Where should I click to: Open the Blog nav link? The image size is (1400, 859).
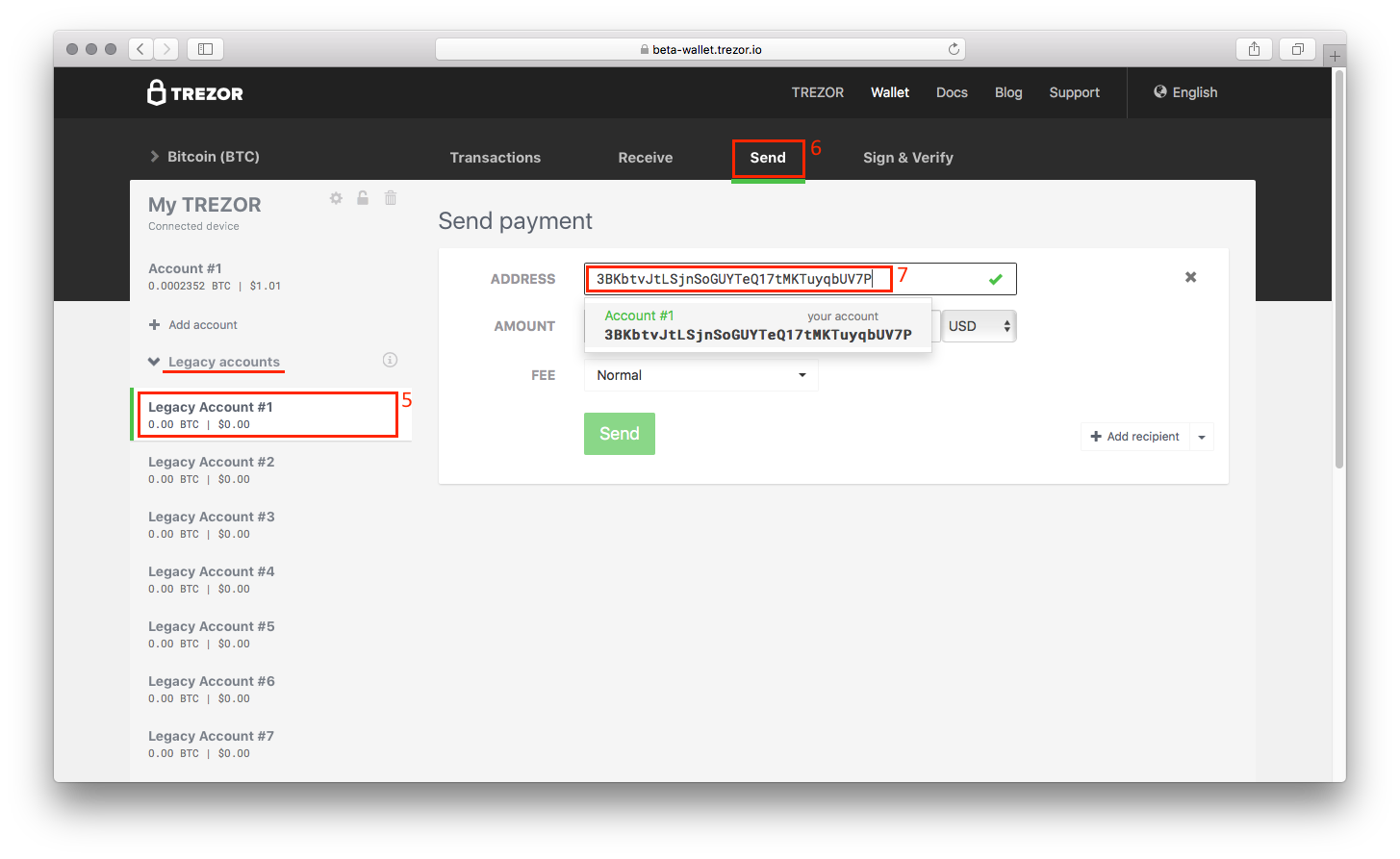click(1008, 92)
